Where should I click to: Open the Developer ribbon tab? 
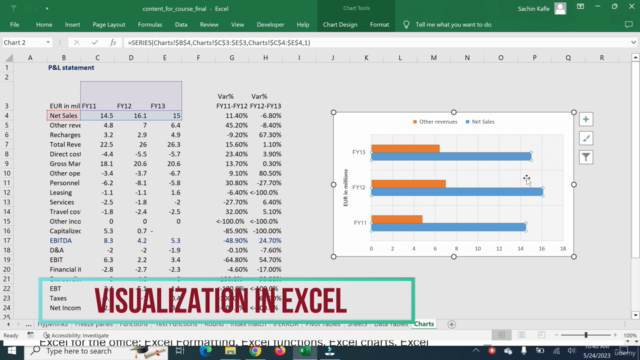tap(270, 24)
